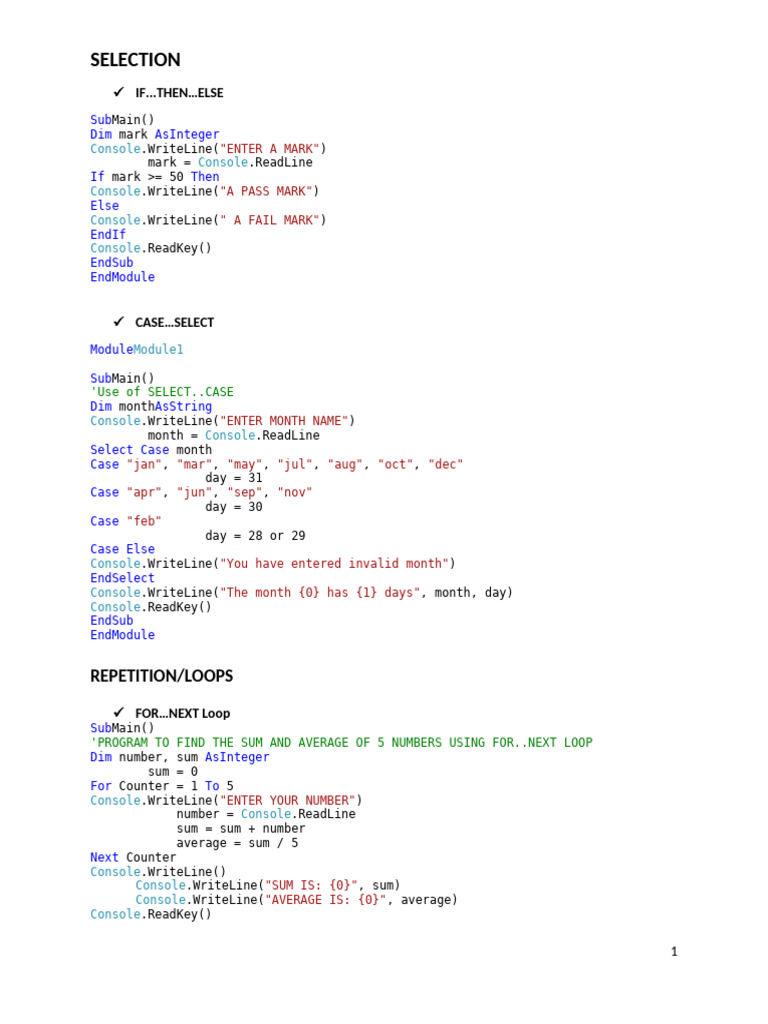
Task: Click the line 'Dim monthAsString'
Action: [151, 406]
